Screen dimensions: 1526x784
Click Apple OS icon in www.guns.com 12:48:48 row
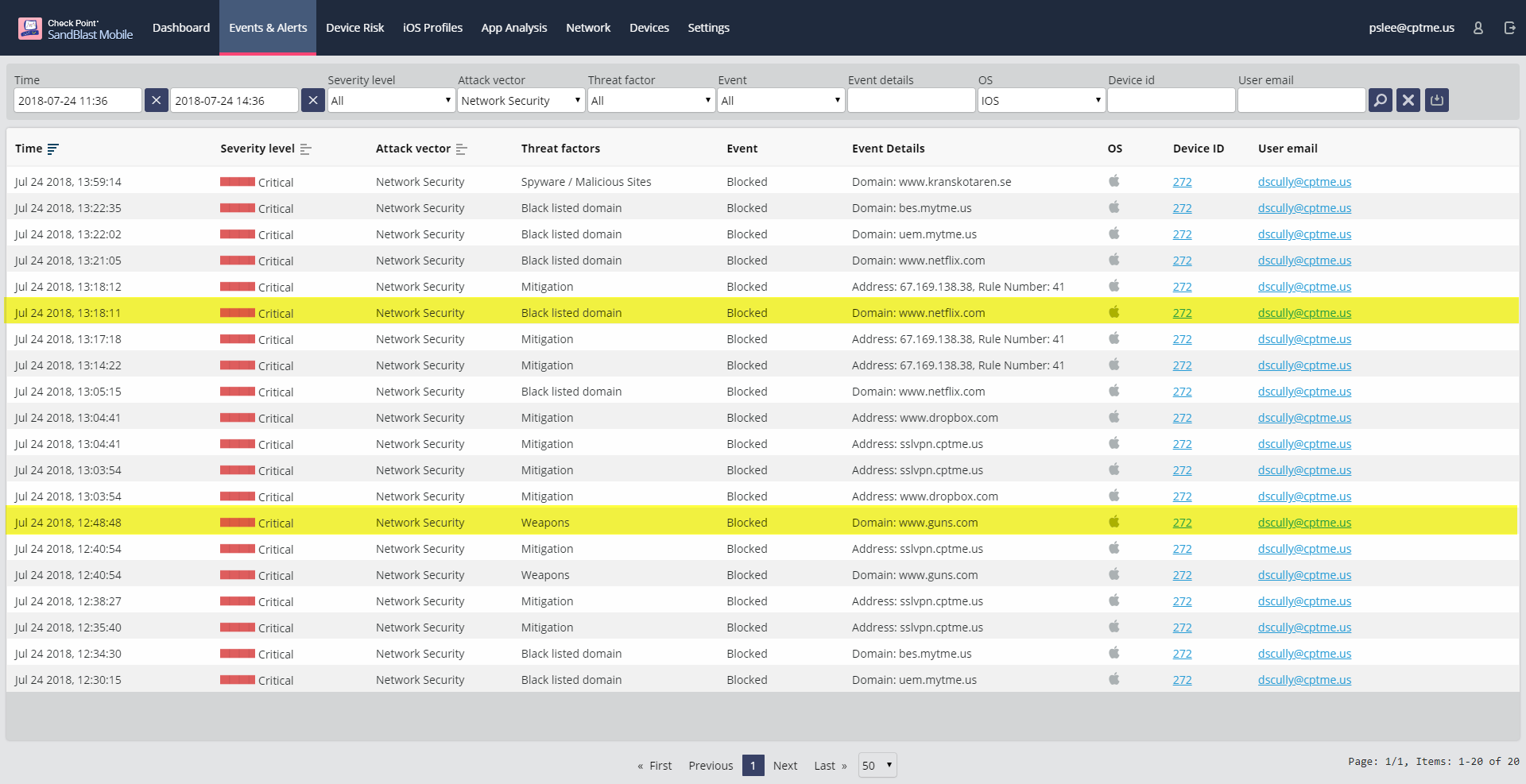tap(1114, 522)
